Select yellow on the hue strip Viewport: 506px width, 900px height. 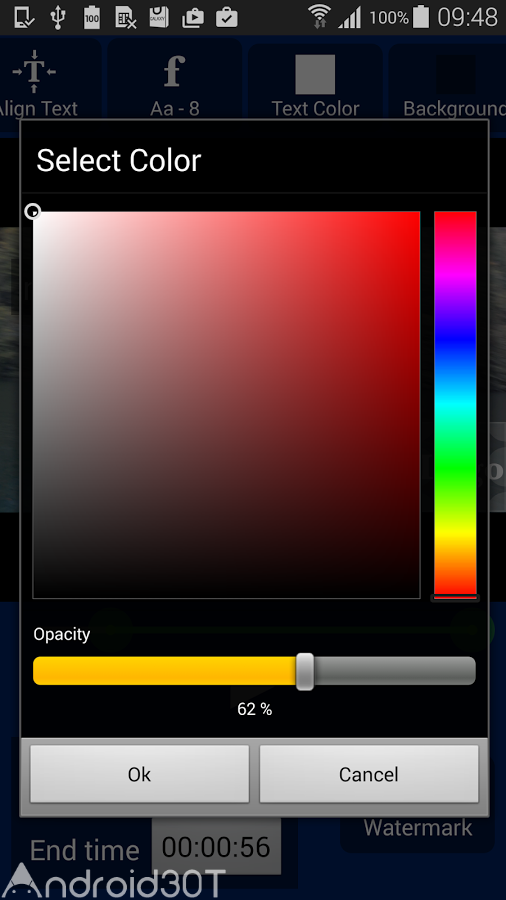(x=455, y=532)
